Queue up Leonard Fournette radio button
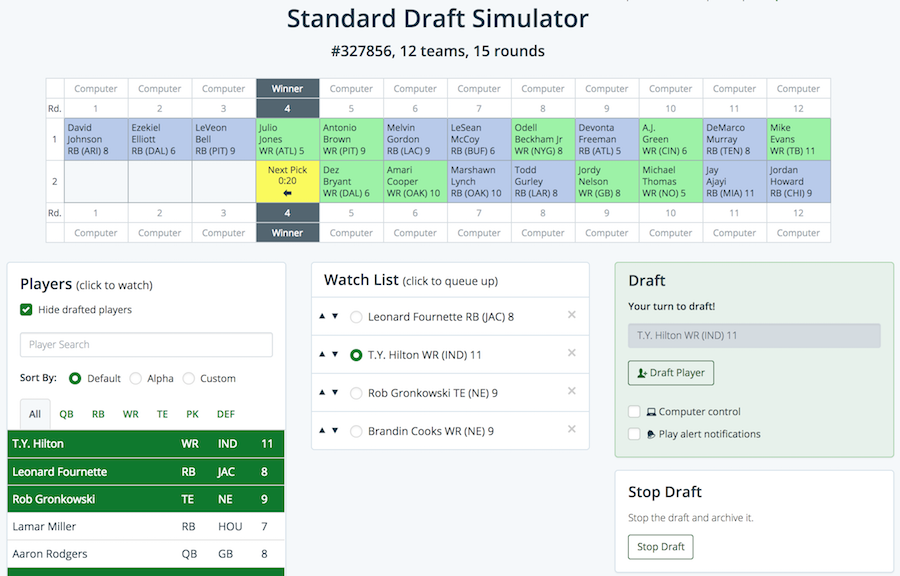Screen dimensions: 900x576 tap(356, 317)
